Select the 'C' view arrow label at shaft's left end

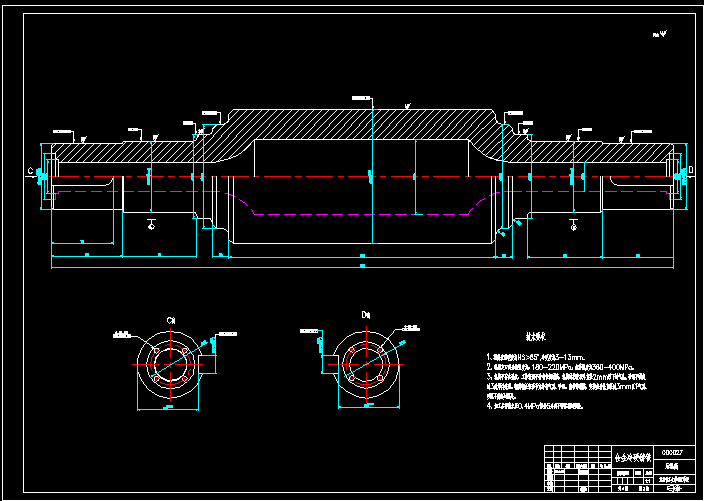click(x=31, y=171)
